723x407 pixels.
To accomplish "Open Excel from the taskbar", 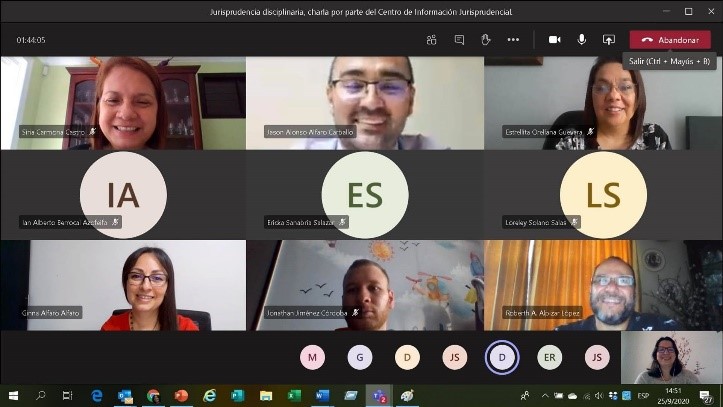I will click(294, 395).
